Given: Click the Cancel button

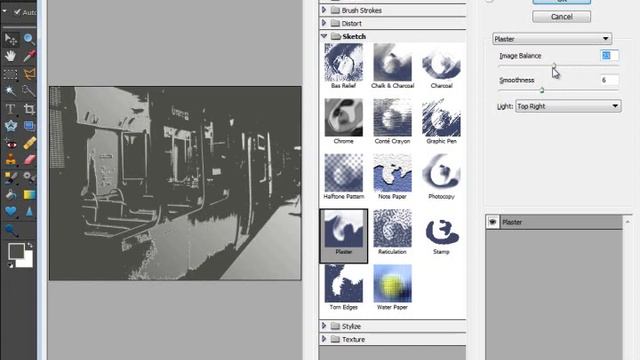Looking at the screenshot, I should coord(561,16).
